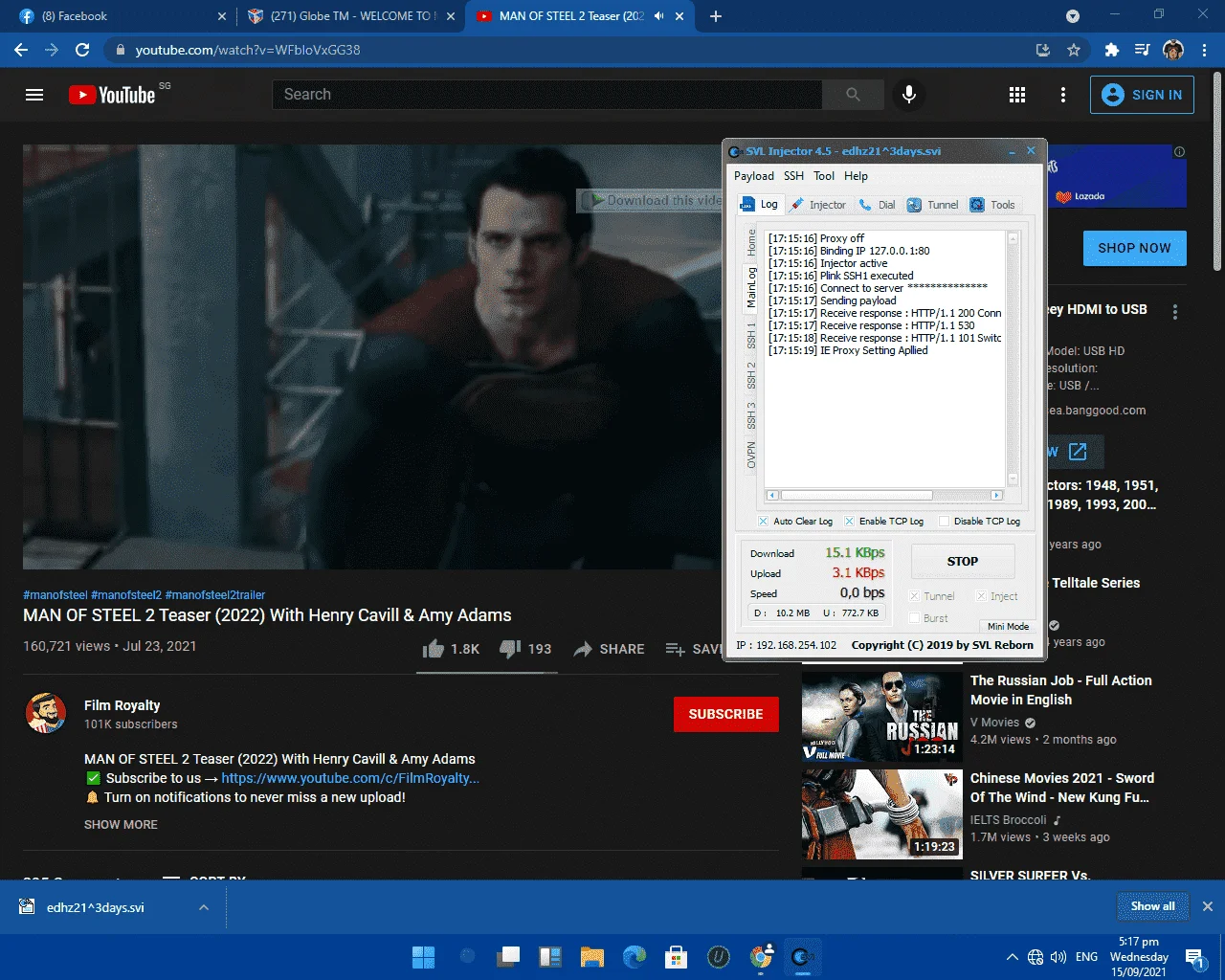Switch to the Injector tab
This screenshot has width=1225, height=980.
pos(818,205)
